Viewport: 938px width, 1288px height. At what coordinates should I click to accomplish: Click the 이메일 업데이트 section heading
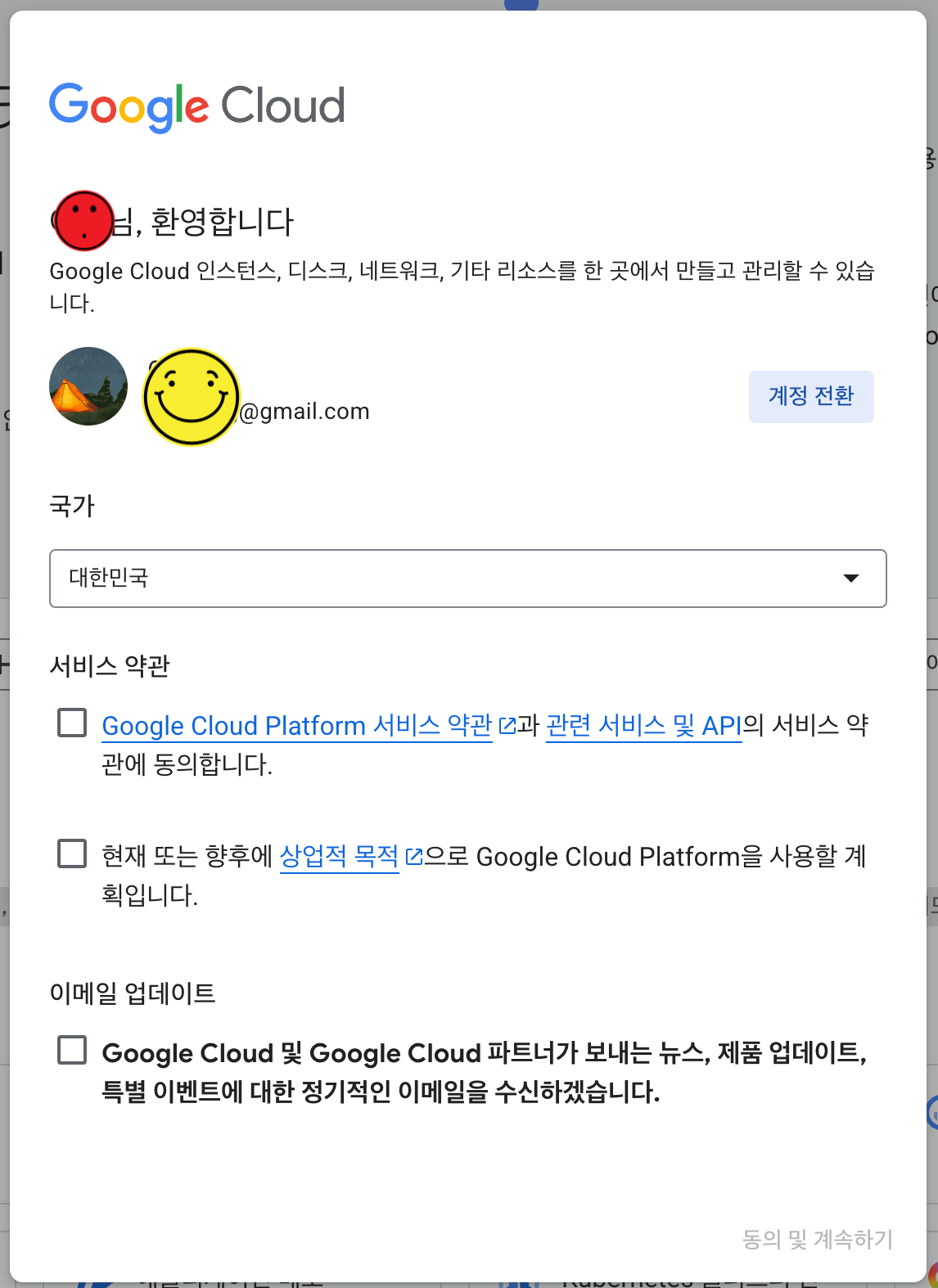click(133, 993)
